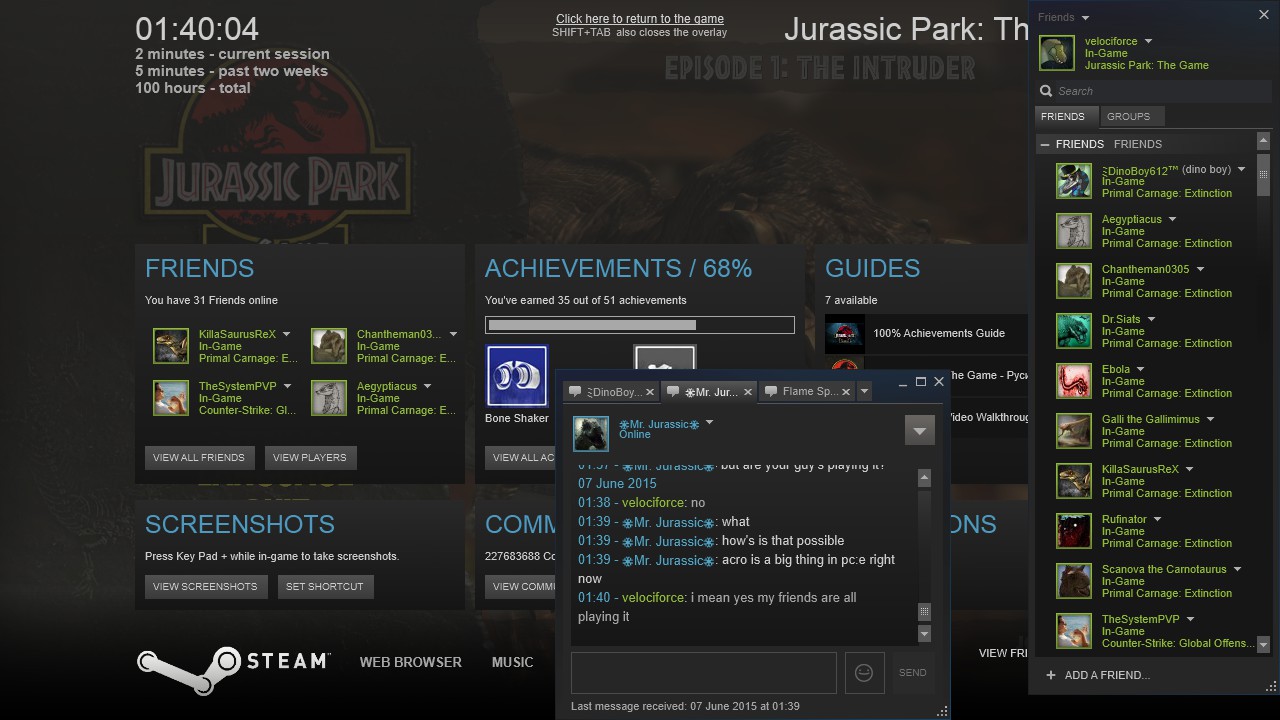Click 'Click here to return to the game'

[640, 19]
